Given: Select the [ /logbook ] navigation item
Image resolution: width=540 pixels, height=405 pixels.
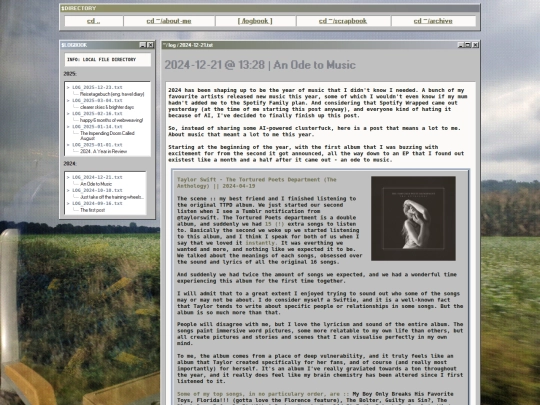Looking at the screenshot, I should click(255, 21).
